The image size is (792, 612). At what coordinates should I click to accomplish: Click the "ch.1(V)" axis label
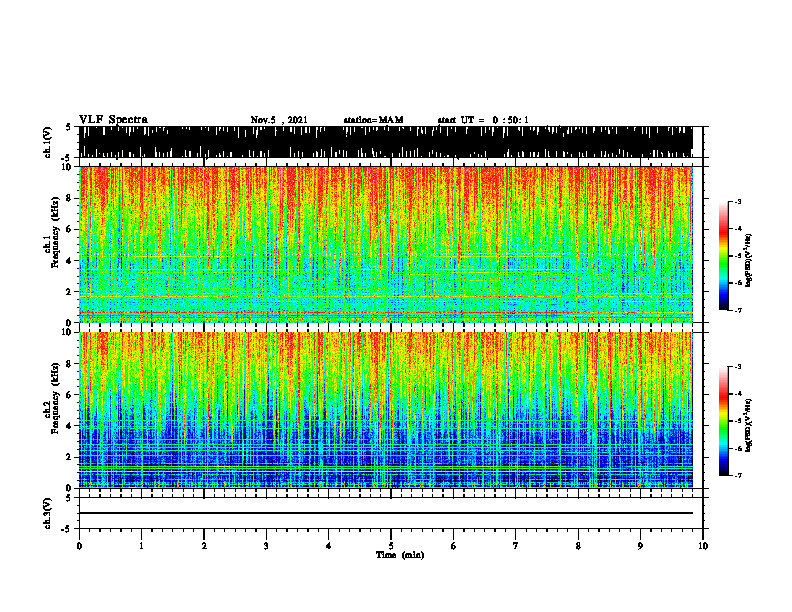coord(48,142)
